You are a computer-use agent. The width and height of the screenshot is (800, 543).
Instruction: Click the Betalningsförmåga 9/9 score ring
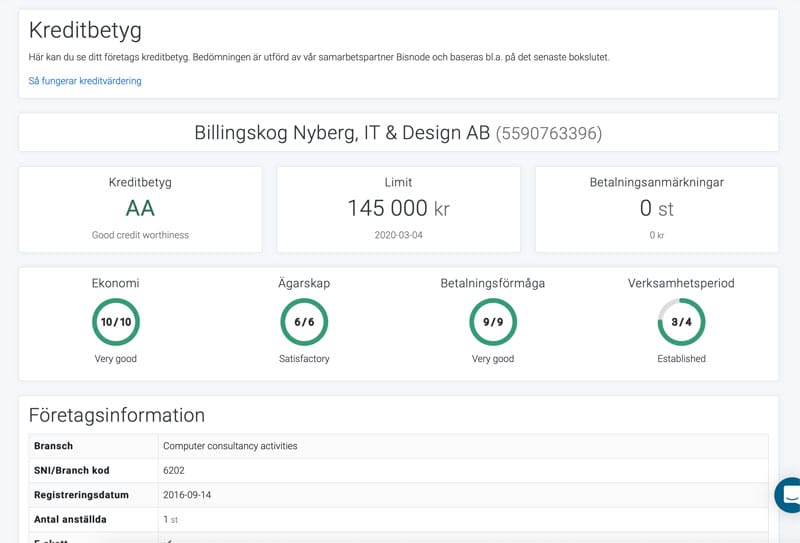coord(493,322)
